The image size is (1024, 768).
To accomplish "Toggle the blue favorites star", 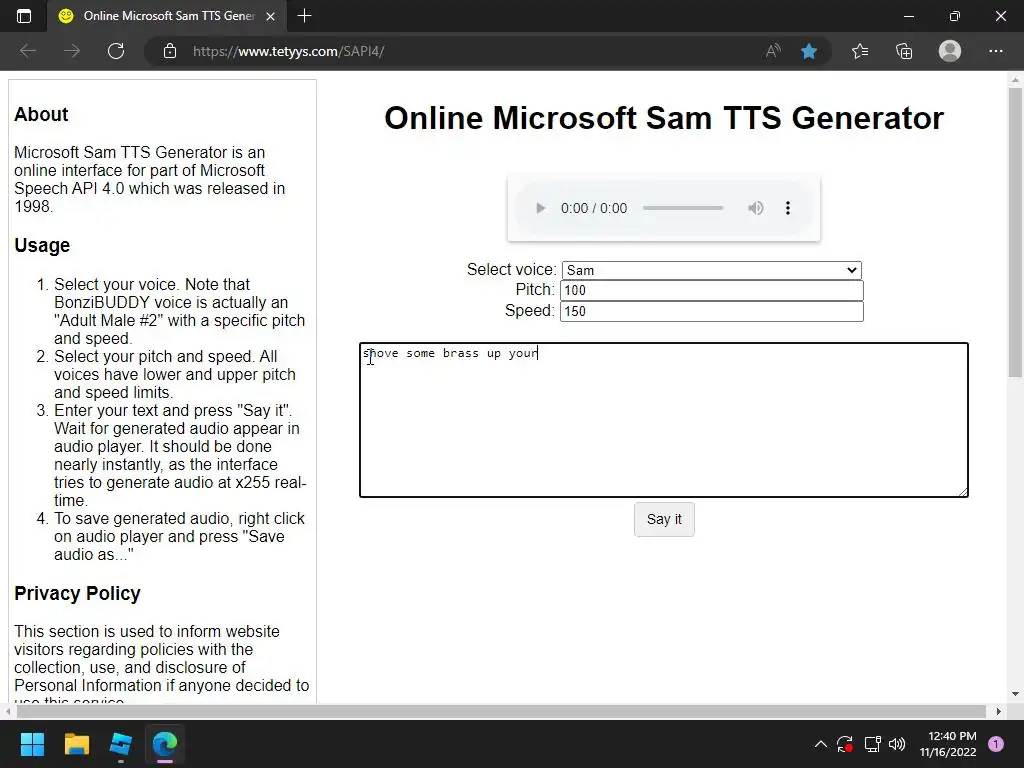I will point(809,51).
